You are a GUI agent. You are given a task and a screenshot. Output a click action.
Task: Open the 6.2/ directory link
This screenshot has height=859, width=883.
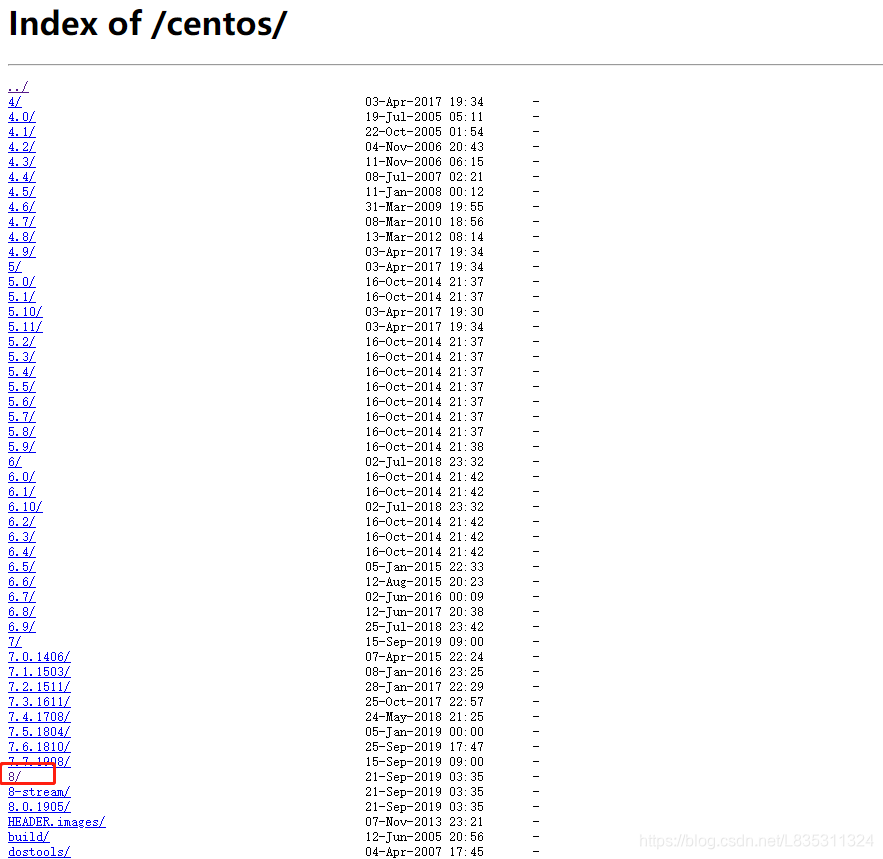(x=21, y=522)
